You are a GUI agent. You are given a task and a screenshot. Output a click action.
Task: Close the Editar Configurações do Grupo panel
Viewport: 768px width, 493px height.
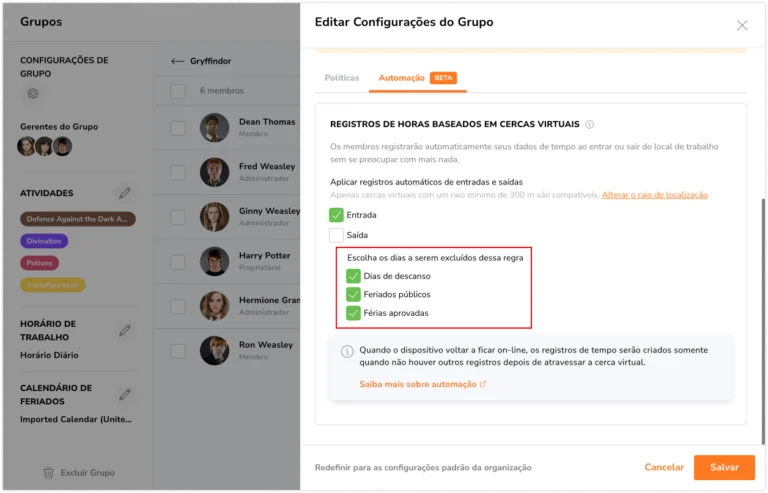click(x=741, y=25)
